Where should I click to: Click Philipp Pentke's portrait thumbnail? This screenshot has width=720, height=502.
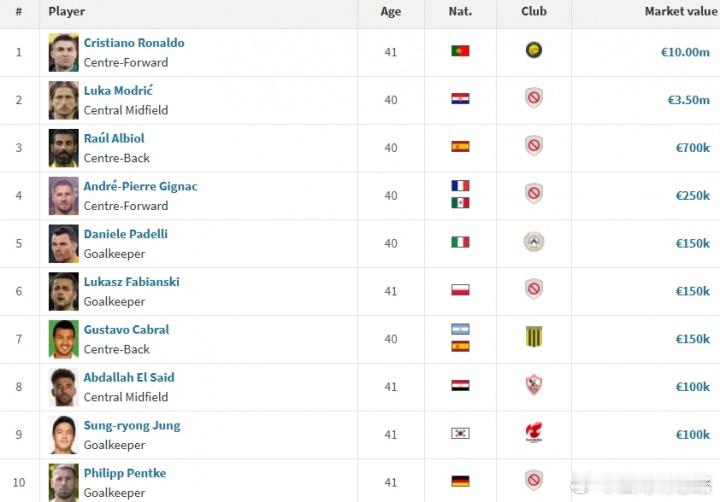[x=63, y=482]
